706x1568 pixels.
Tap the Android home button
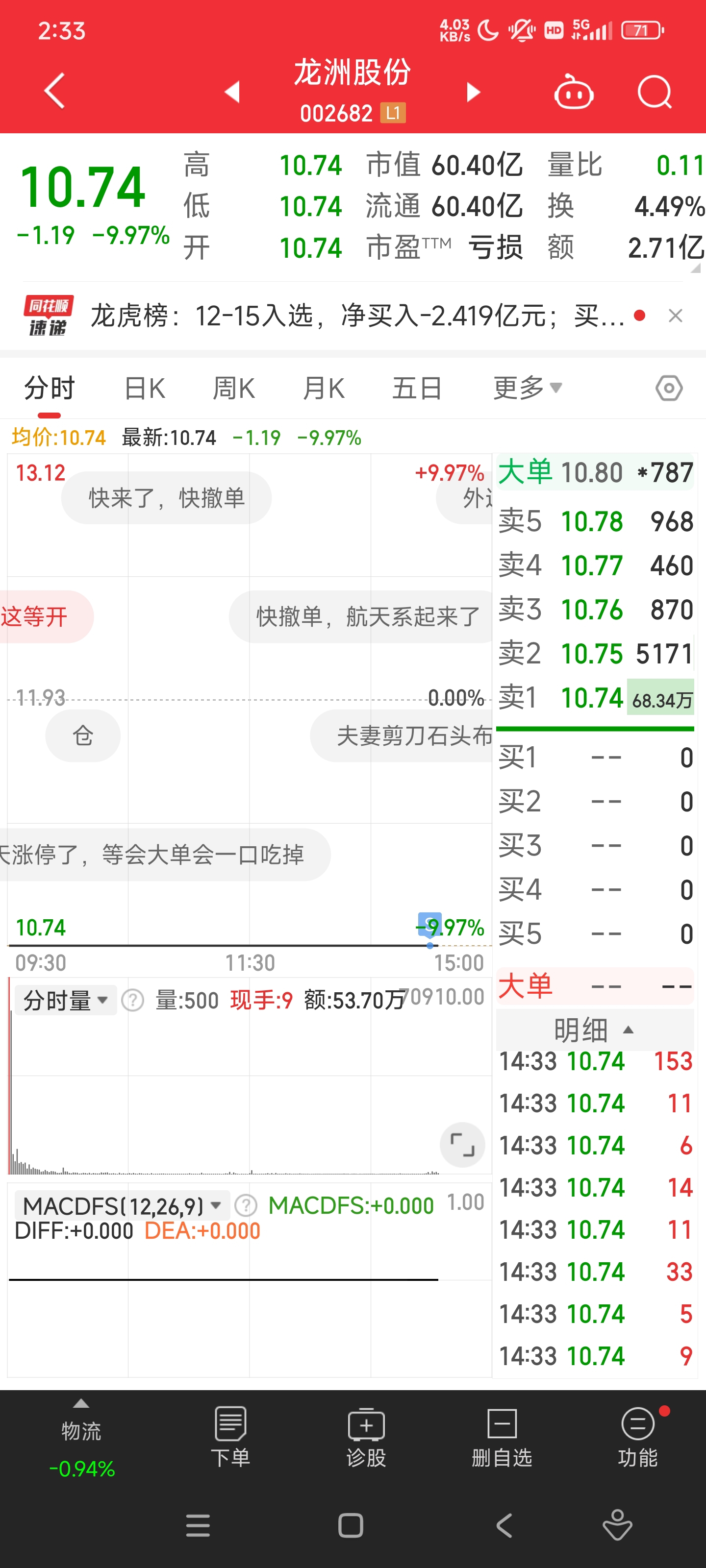click(x=351, y=1525)
